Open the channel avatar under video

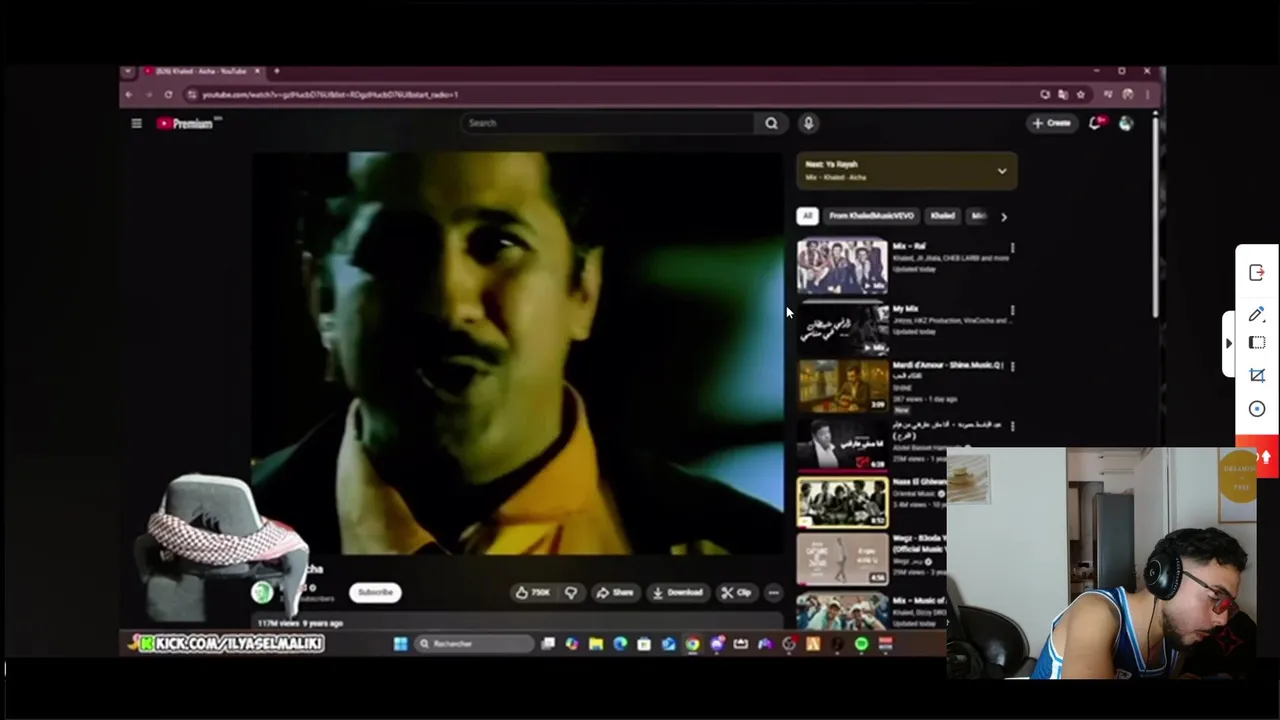(263, 592)
